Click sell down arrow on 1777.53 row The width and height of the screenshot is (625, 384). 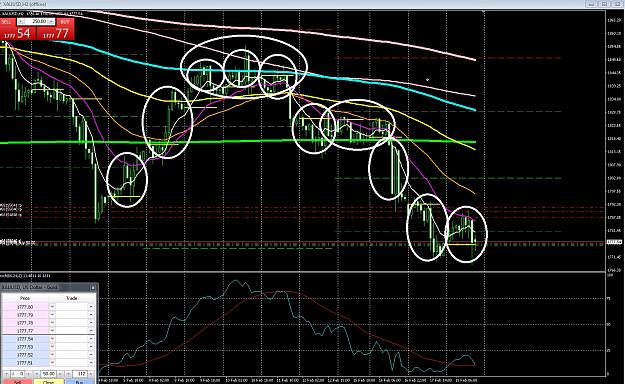52,347
